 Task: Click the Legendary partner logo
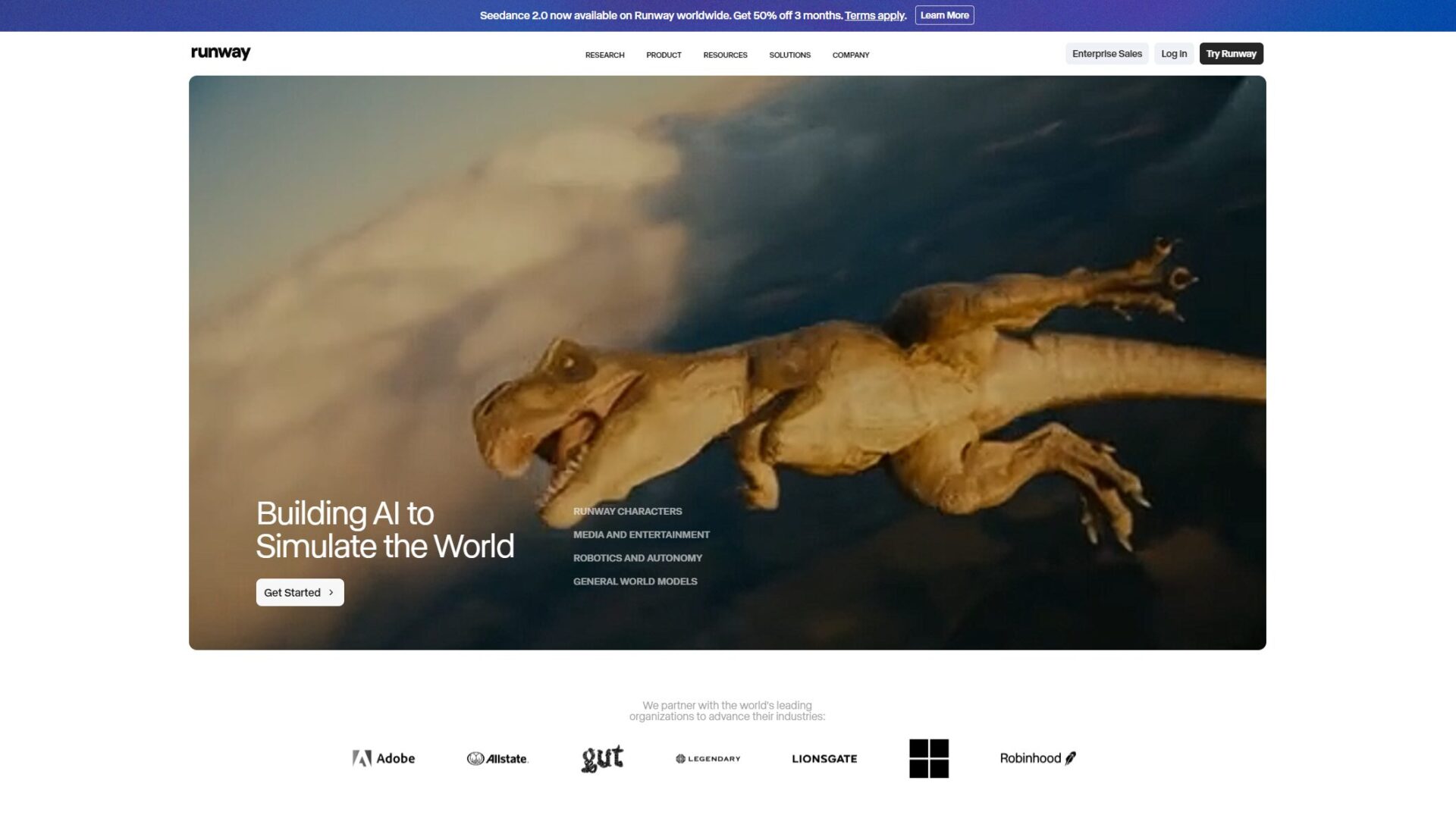pyautogui.click(x=708, y=758)
